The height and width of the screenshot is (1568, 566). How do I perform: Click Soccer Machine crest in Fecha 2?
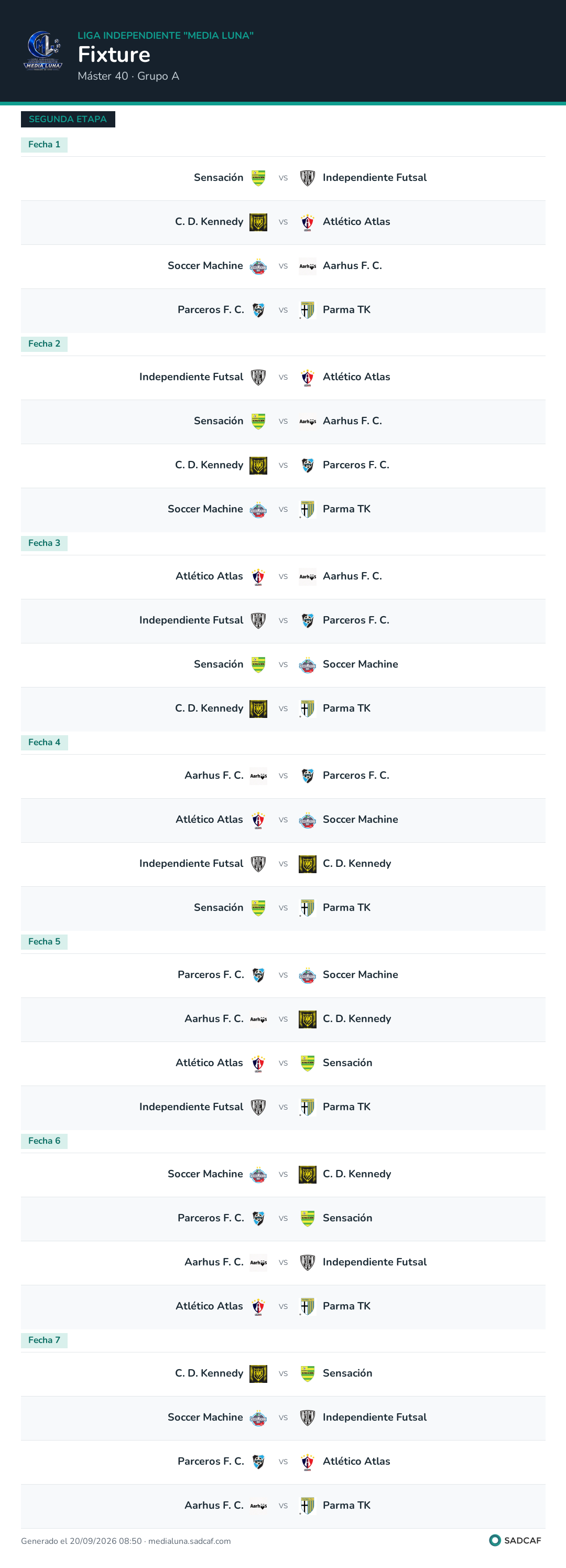click(258, 510)
